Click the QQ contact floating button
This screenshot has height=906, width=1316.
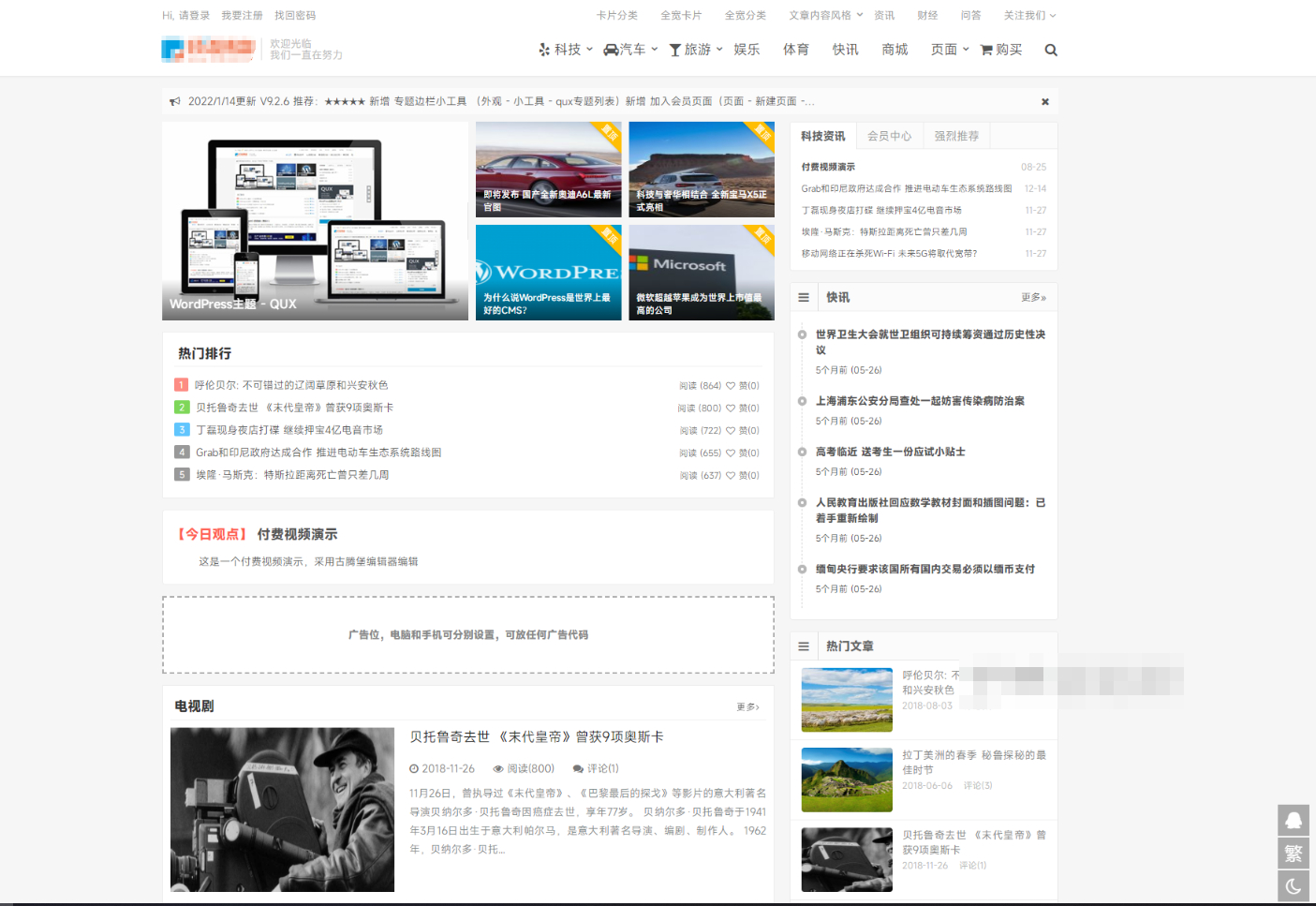[x=1294, y=820]
